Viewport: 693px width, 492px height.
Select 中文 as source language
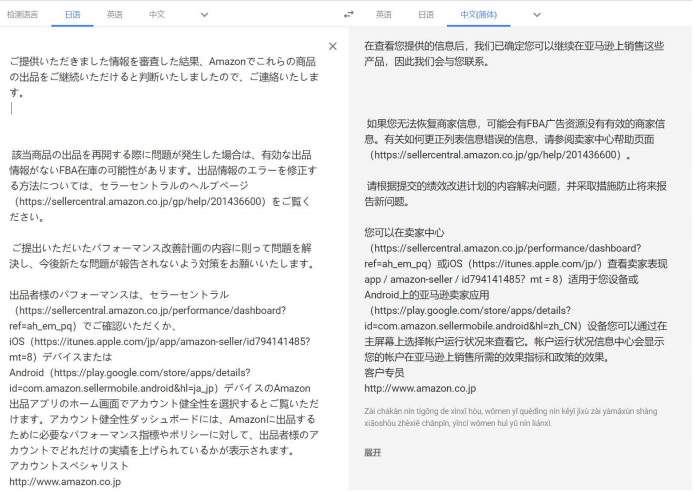click(x=157, y=15)
